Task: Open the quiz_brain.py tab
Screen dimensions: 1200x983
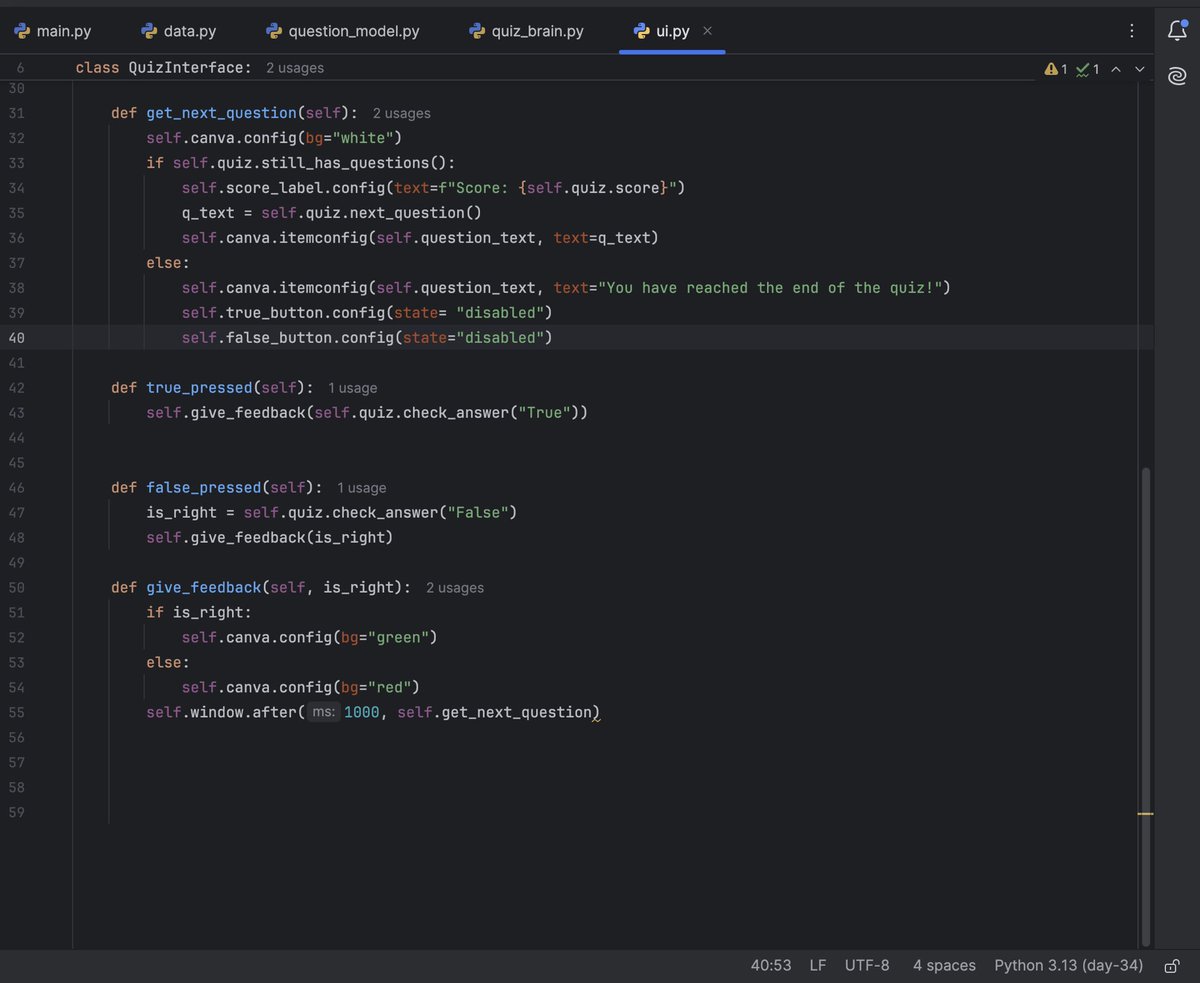Action: 526,31
